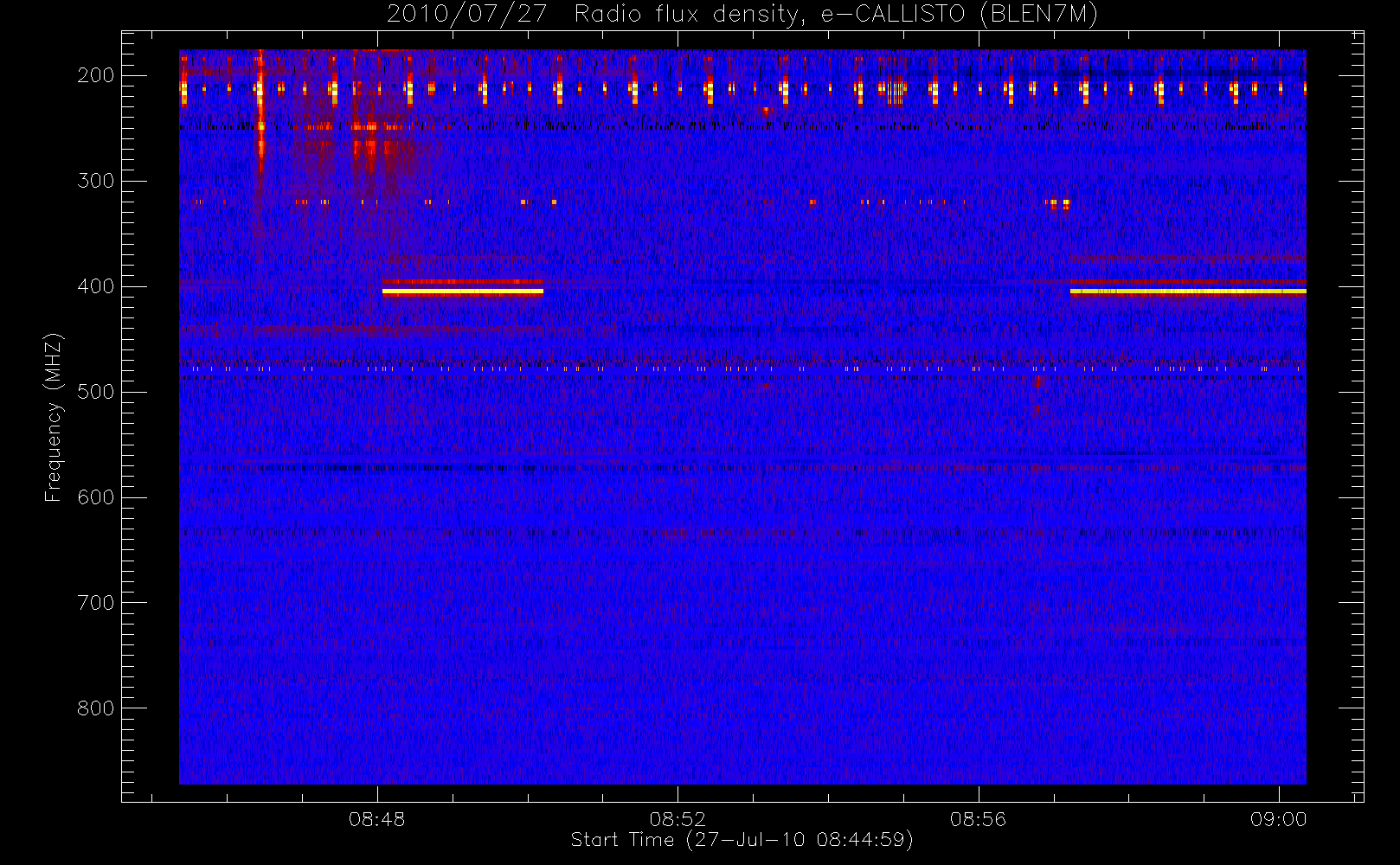The width and height of the screenshot is (1400, 865).
Task: Click the 08:56 time tick label
Action: [978, 819]
